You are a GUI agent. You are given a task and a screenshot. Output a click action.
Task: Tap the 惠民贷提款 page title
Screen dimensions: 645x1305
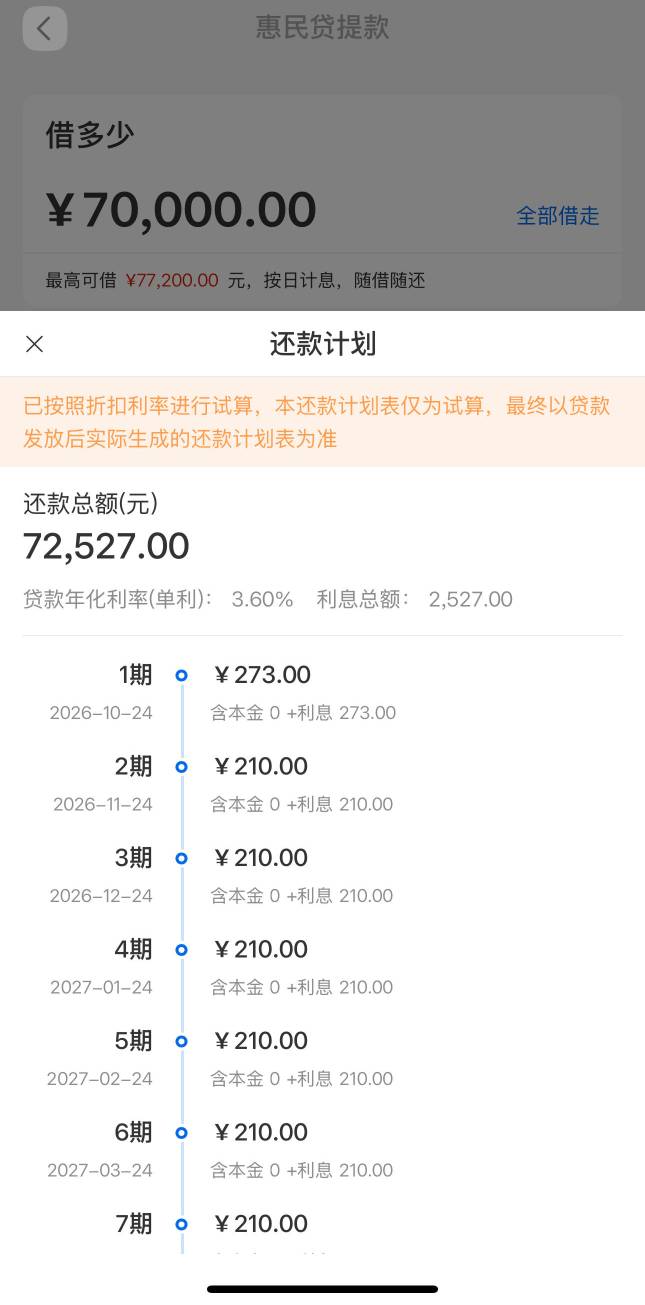pos(322,27)
